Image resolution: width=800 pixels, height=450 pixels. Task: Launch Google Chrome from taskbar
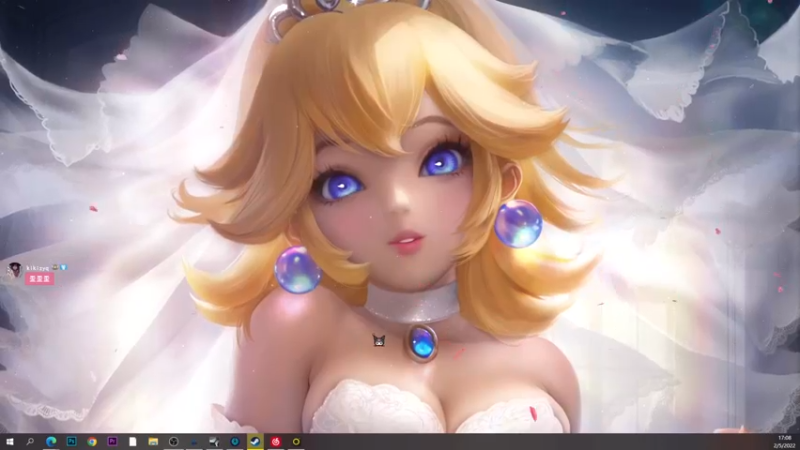92,442
